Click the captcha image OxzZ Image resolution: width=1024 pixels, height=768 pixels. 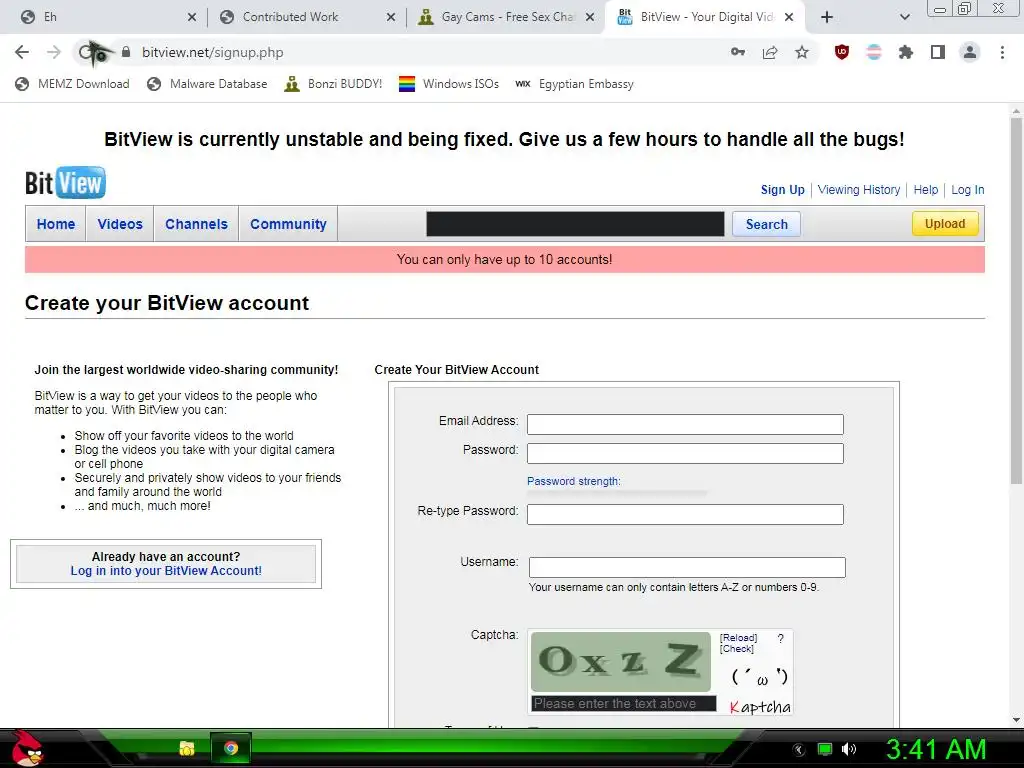(620, 662)
